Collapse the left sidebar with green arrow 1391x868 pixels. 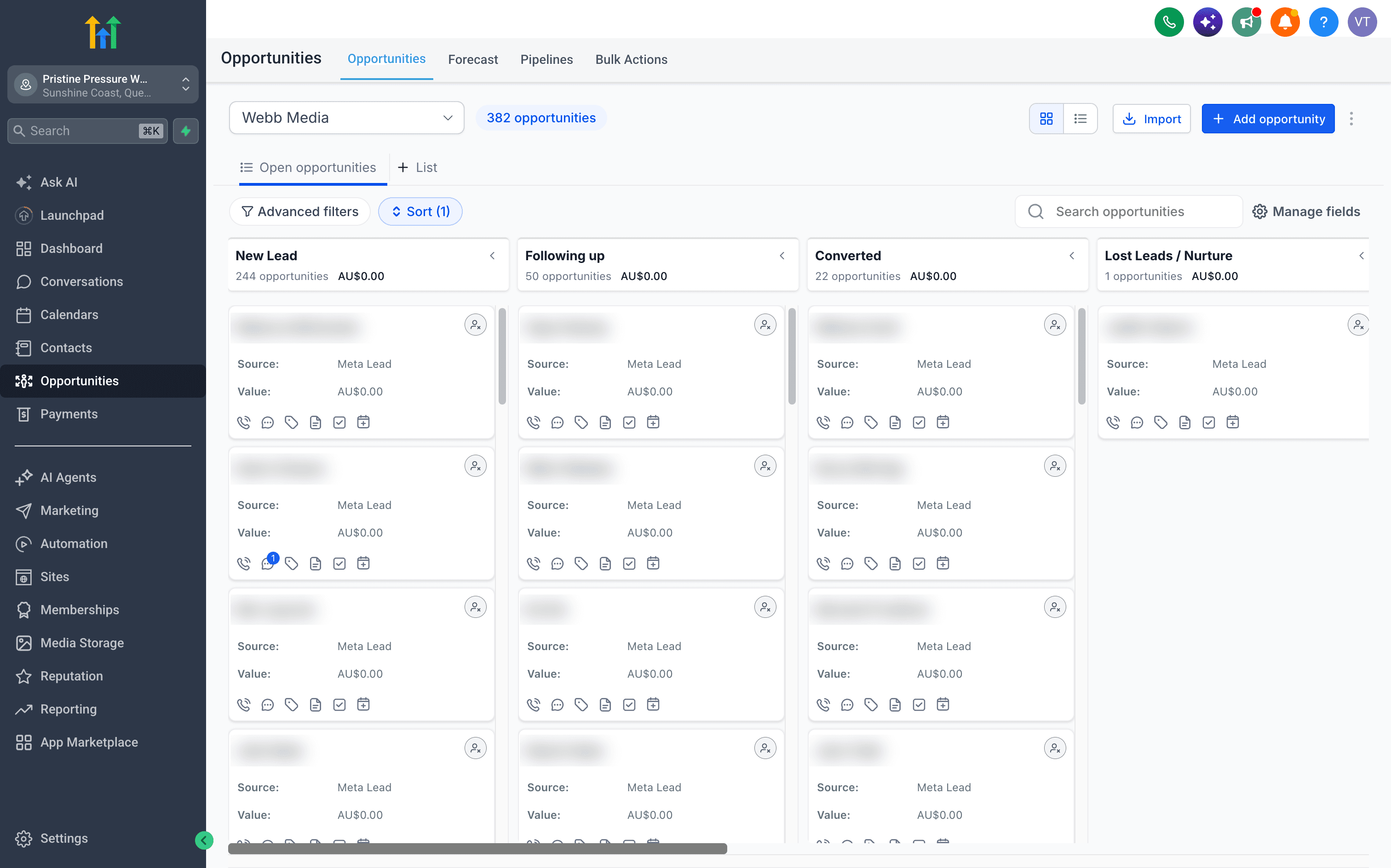(x=204, y=840)
